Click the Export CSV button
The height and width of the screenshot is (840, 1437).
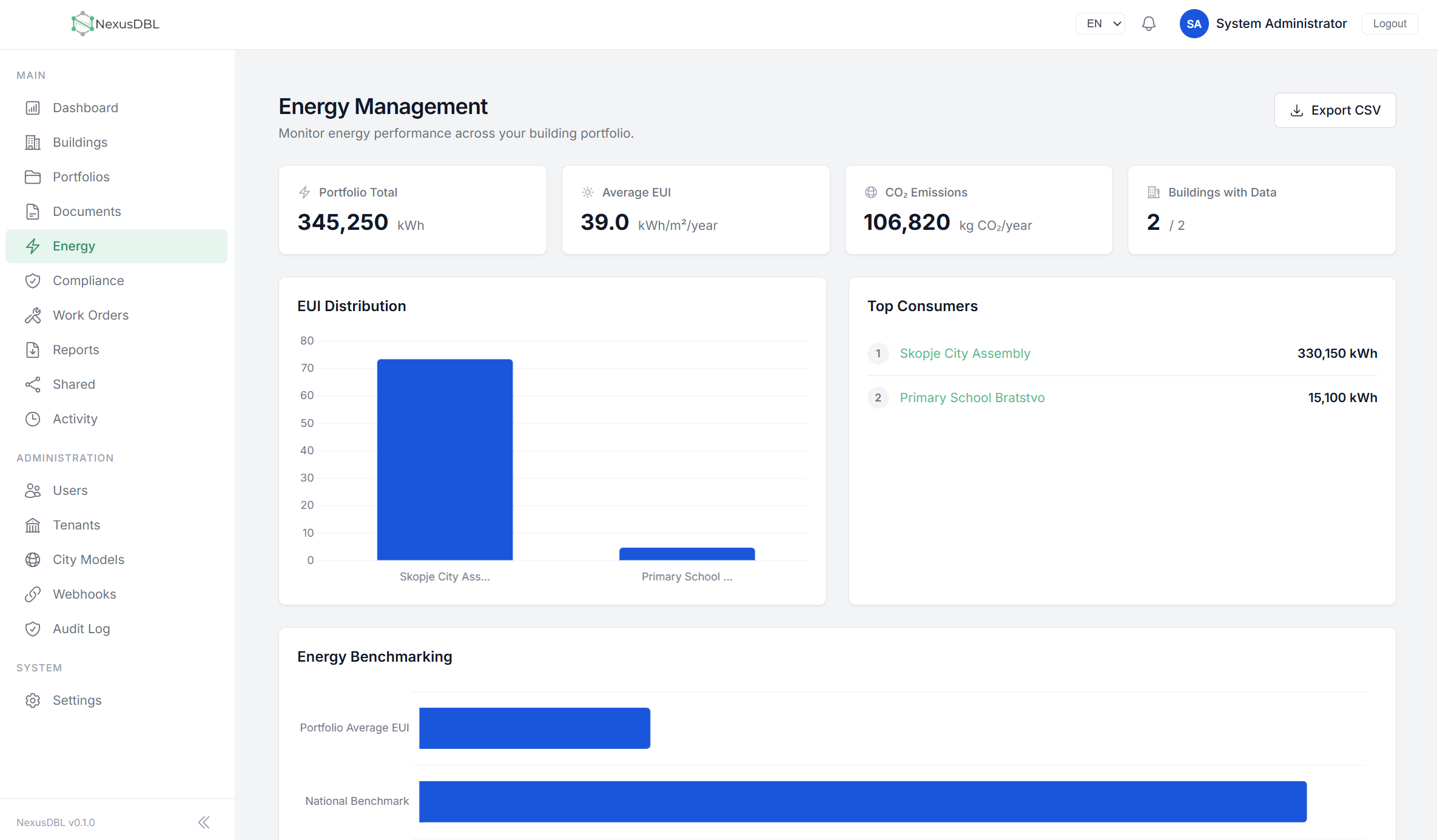point(1335,110)
